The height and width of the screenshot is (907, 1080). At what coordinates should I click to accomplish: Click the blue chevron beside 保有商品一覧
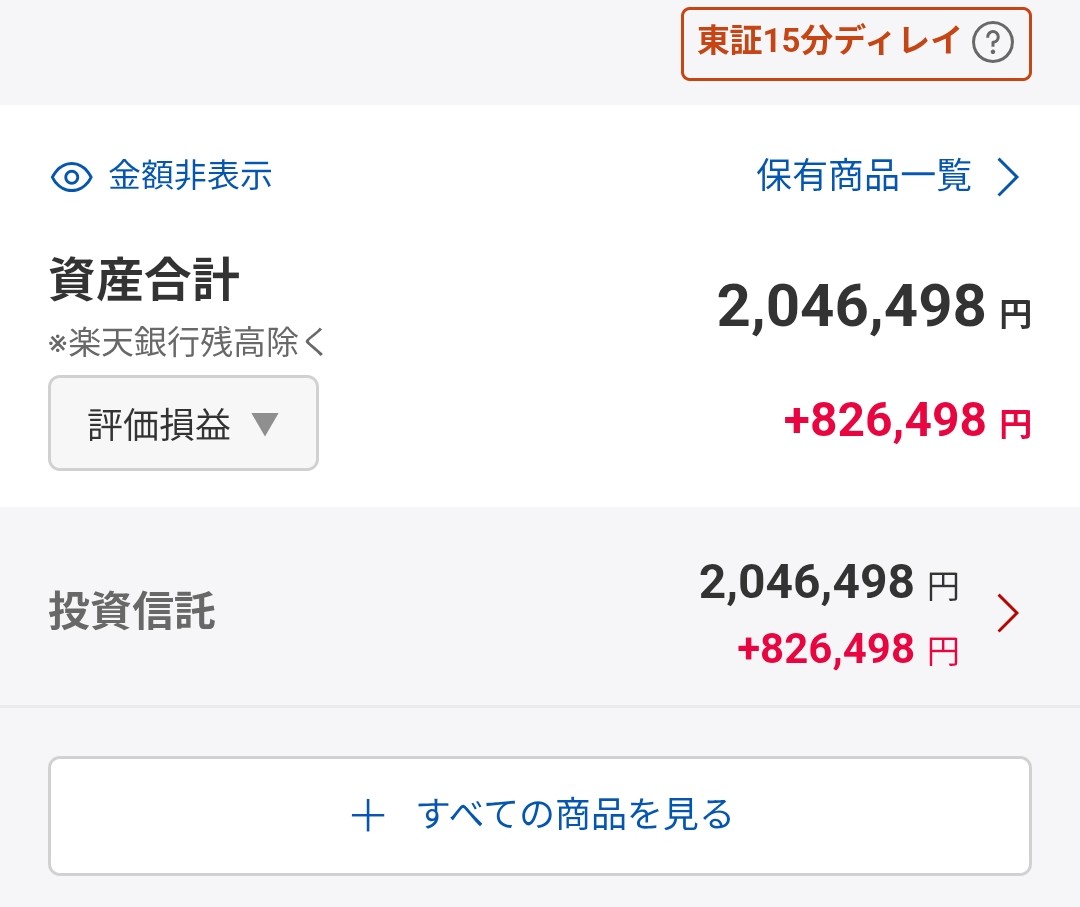tap(1009, 178)
